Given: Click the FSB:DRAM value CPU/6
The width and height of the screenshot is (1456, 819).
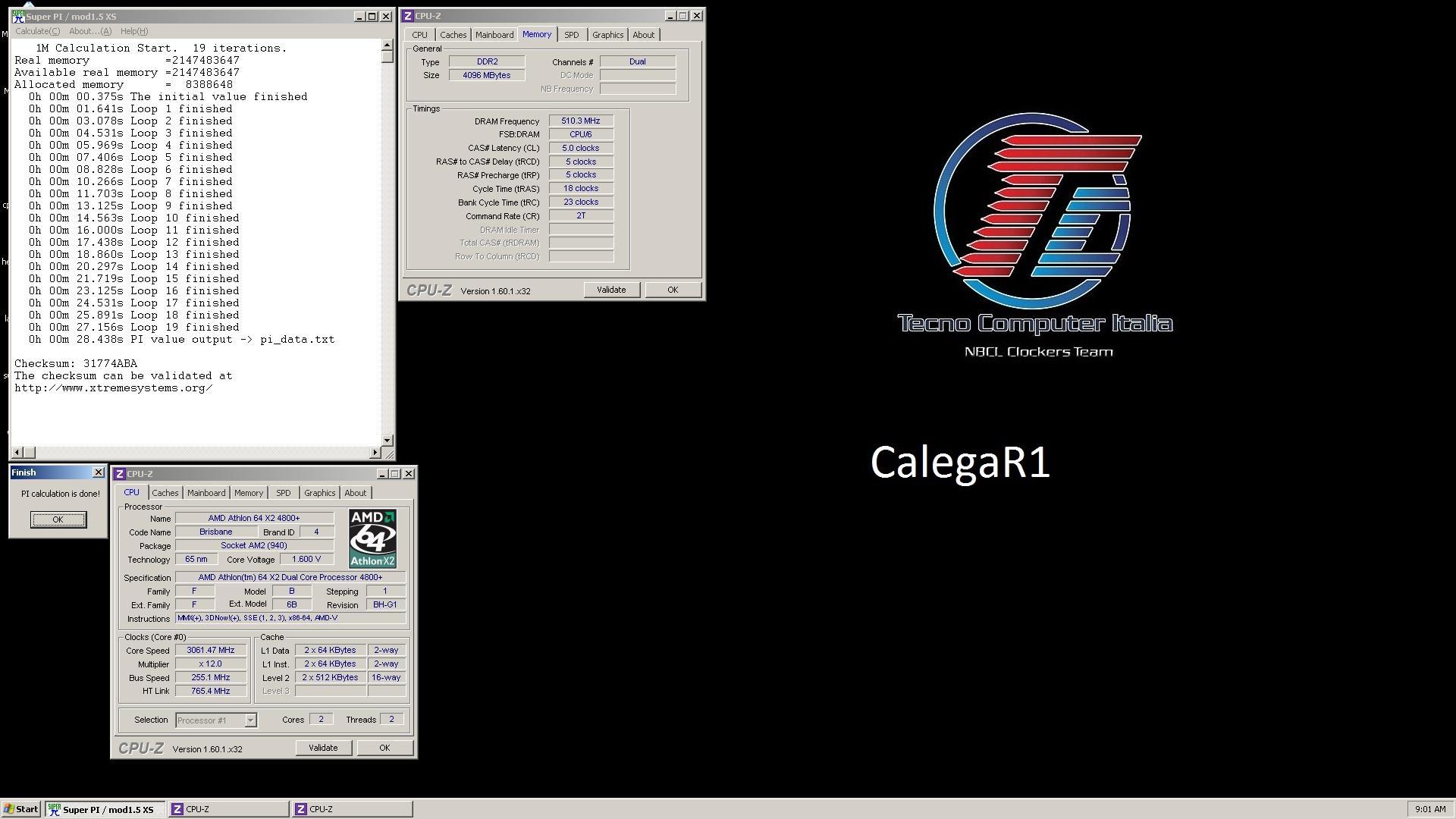Looking at the screenshot, I should click(581, 134).
